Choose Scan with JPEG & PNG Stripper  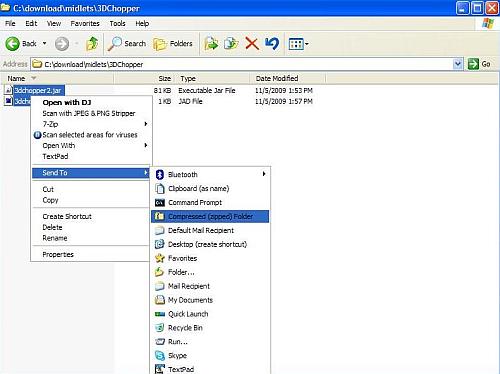coord(91,113)
